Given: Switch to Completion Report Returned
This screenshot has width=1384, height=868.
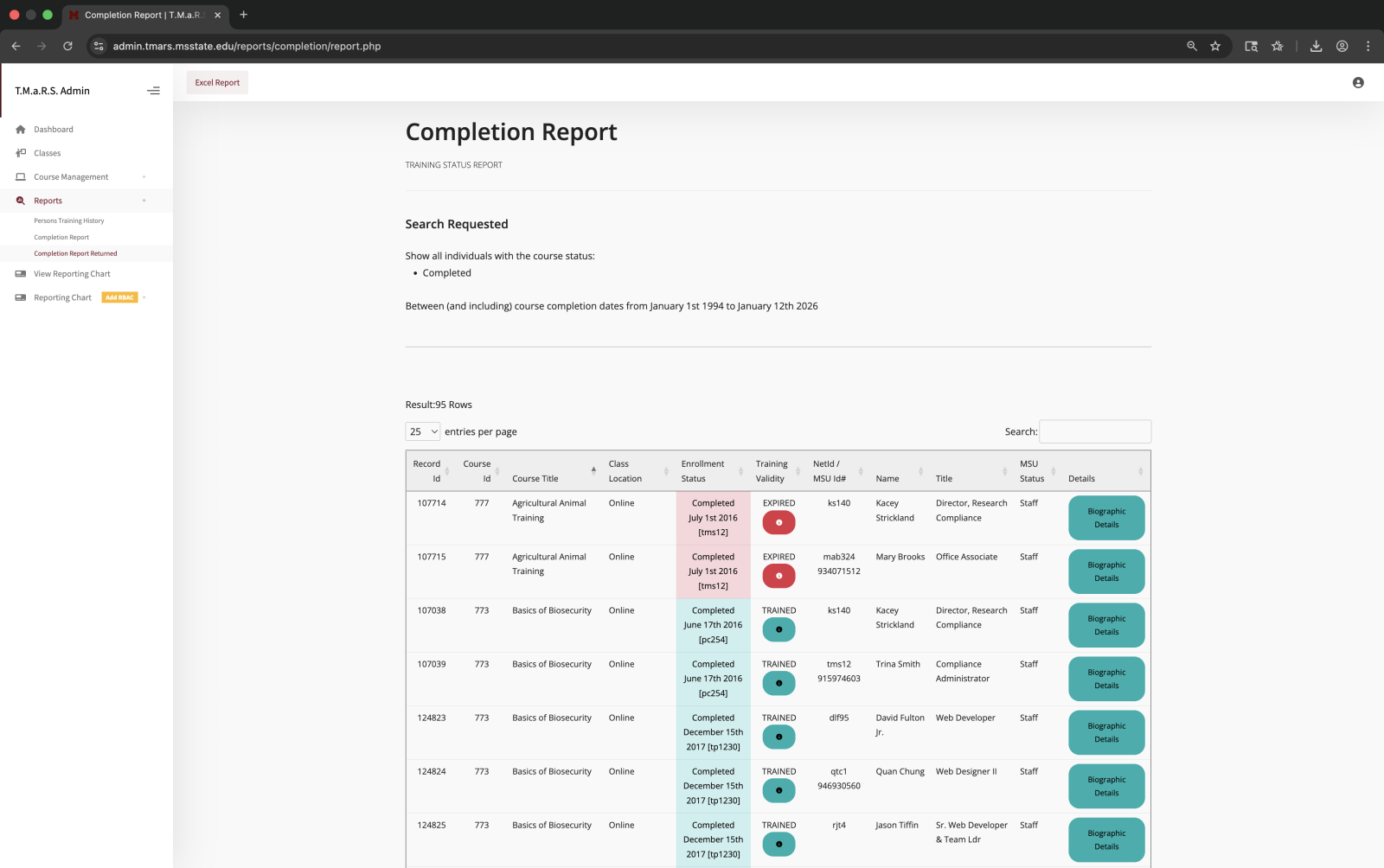Looking at the screenshot, I should (x=75, y=252).
